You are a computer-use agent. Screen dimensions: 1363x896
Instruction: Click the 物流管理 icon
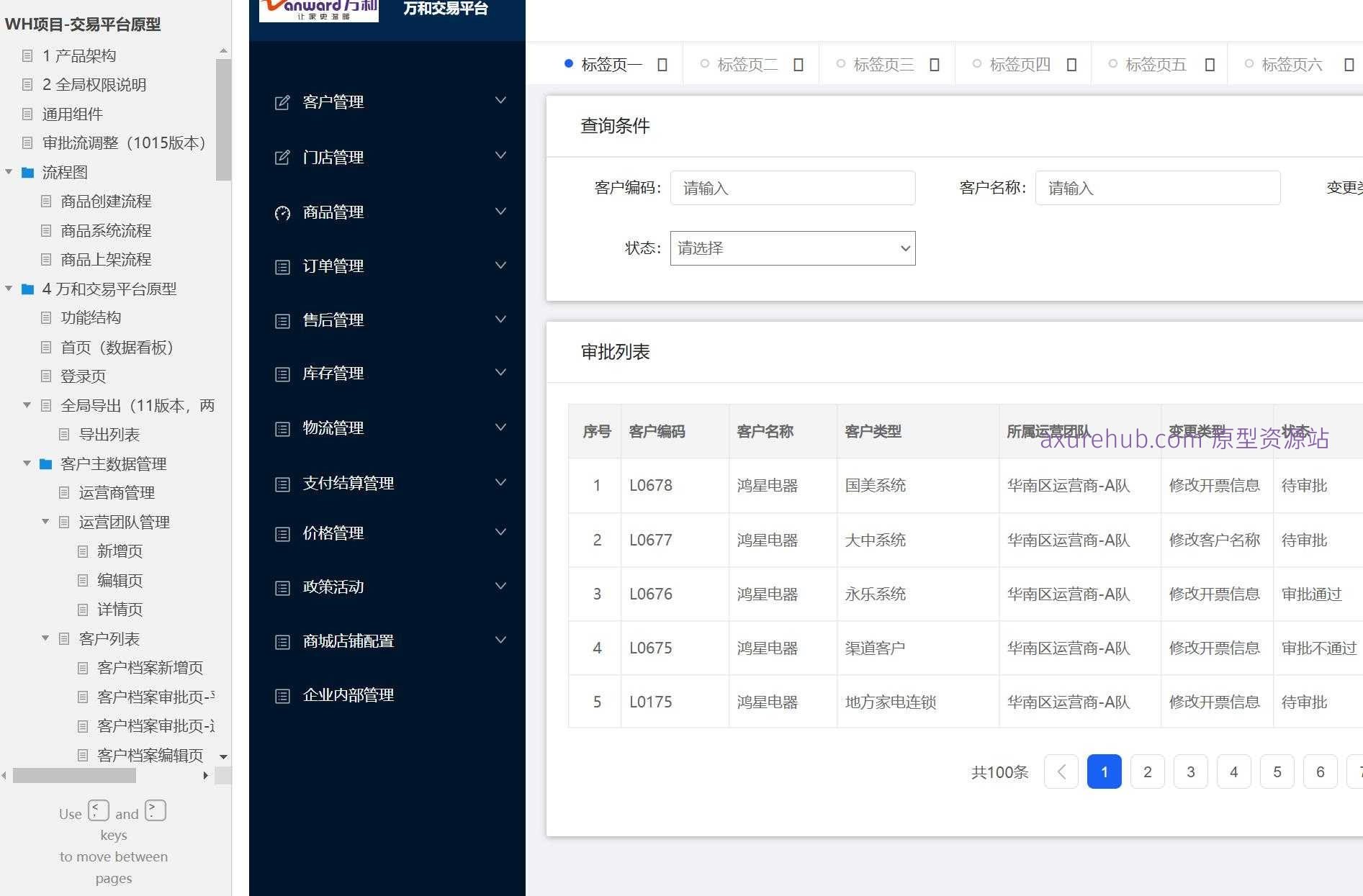click(x=282, y=427)
